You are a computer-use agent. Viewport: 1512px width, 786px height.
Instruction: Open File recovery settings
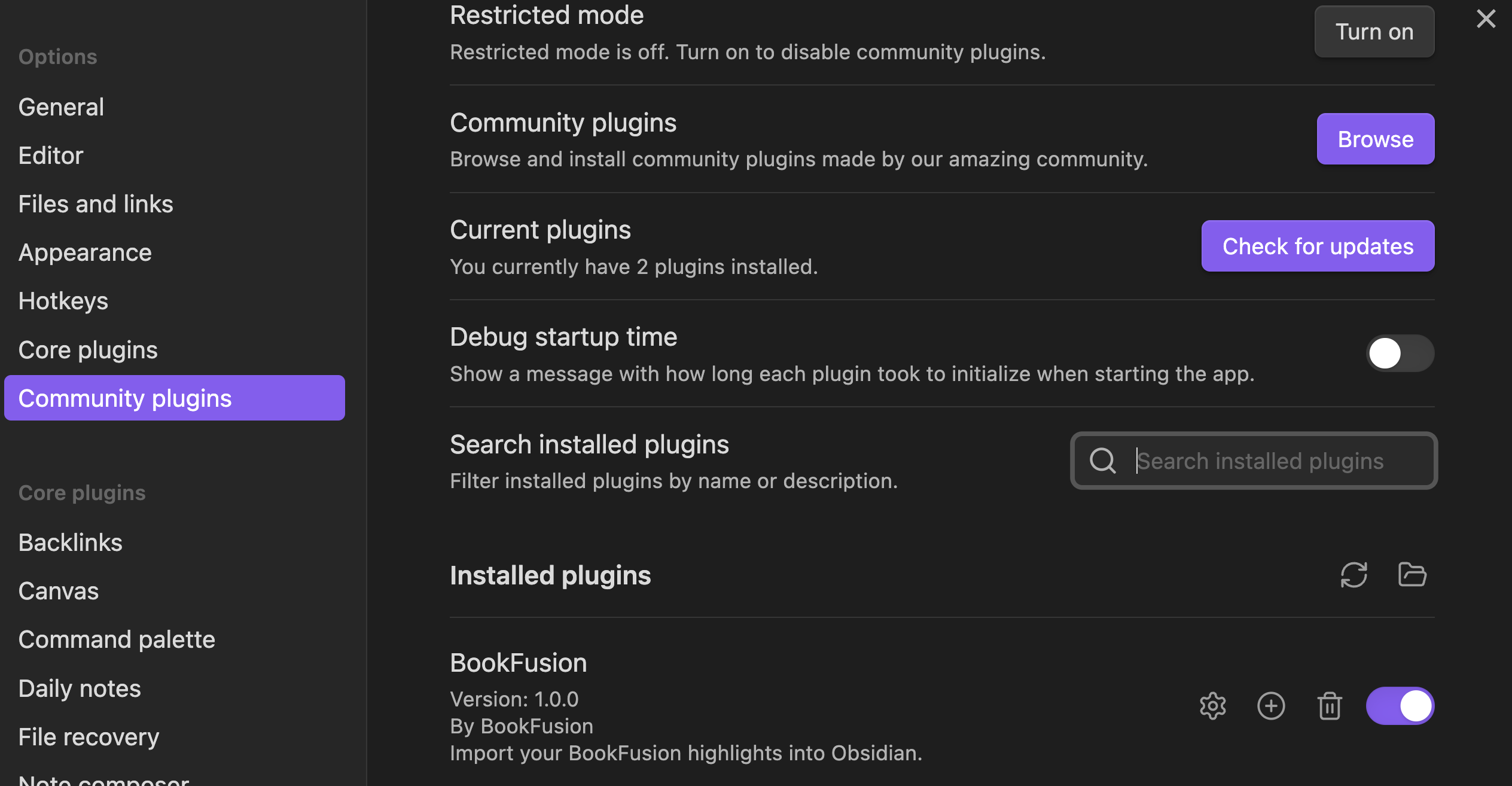[x=174, y=737]
